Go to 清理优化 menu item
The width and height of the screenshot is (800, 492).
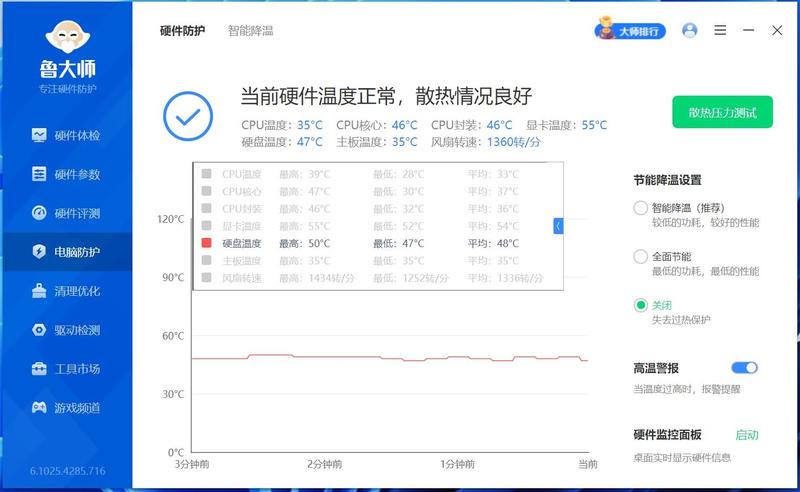click(77, 291)
